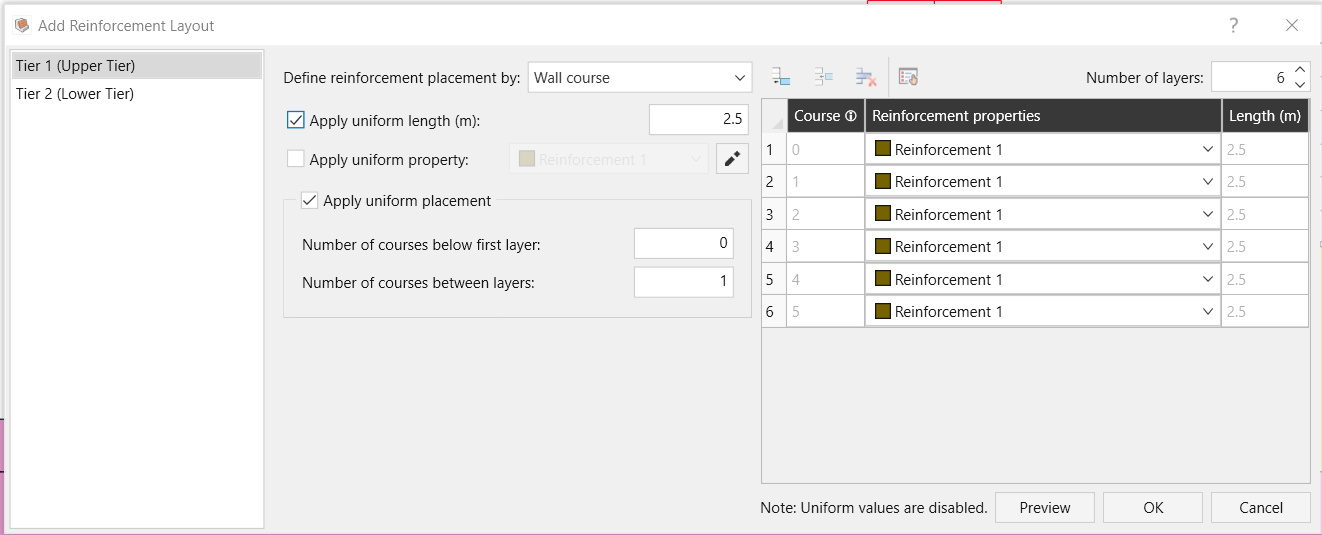1322x535 pixels.
Task: Click the OK button
Action: (1153, 508)
